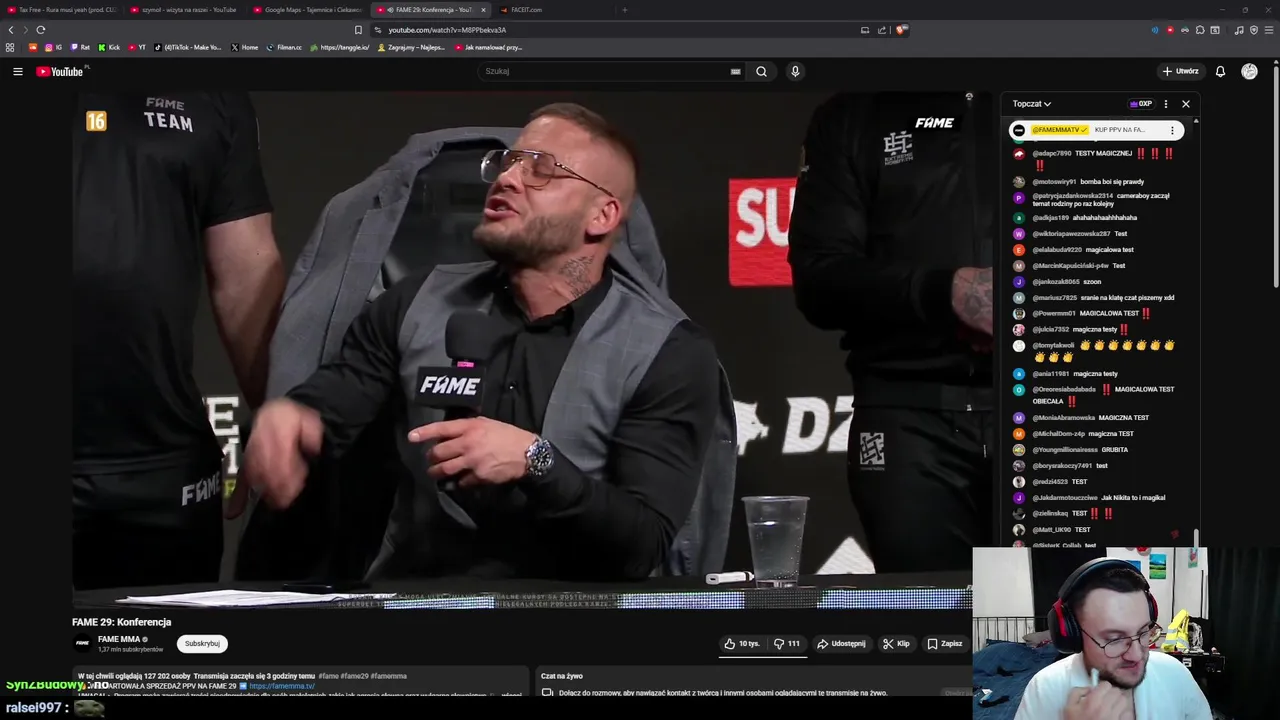Share this page from address bar

click(x=882, y=30)
